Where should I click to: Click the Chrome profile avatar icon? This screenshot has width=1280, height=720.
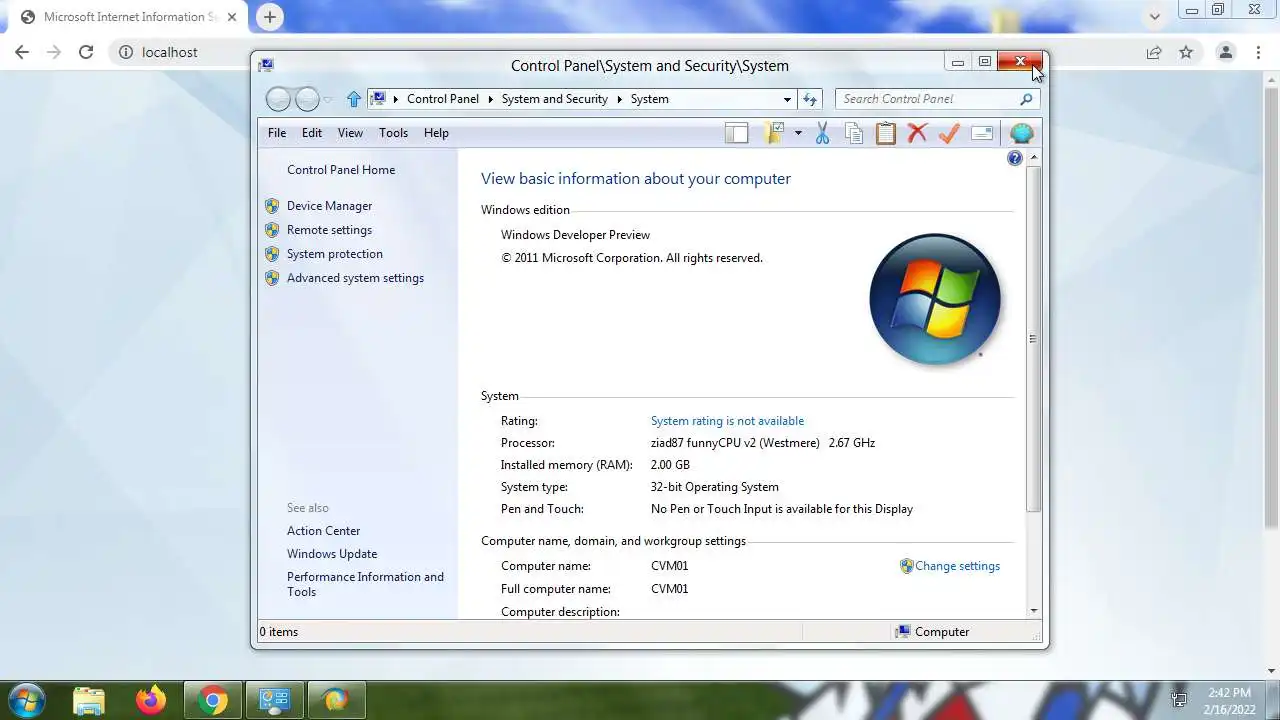coord(1225,52)
